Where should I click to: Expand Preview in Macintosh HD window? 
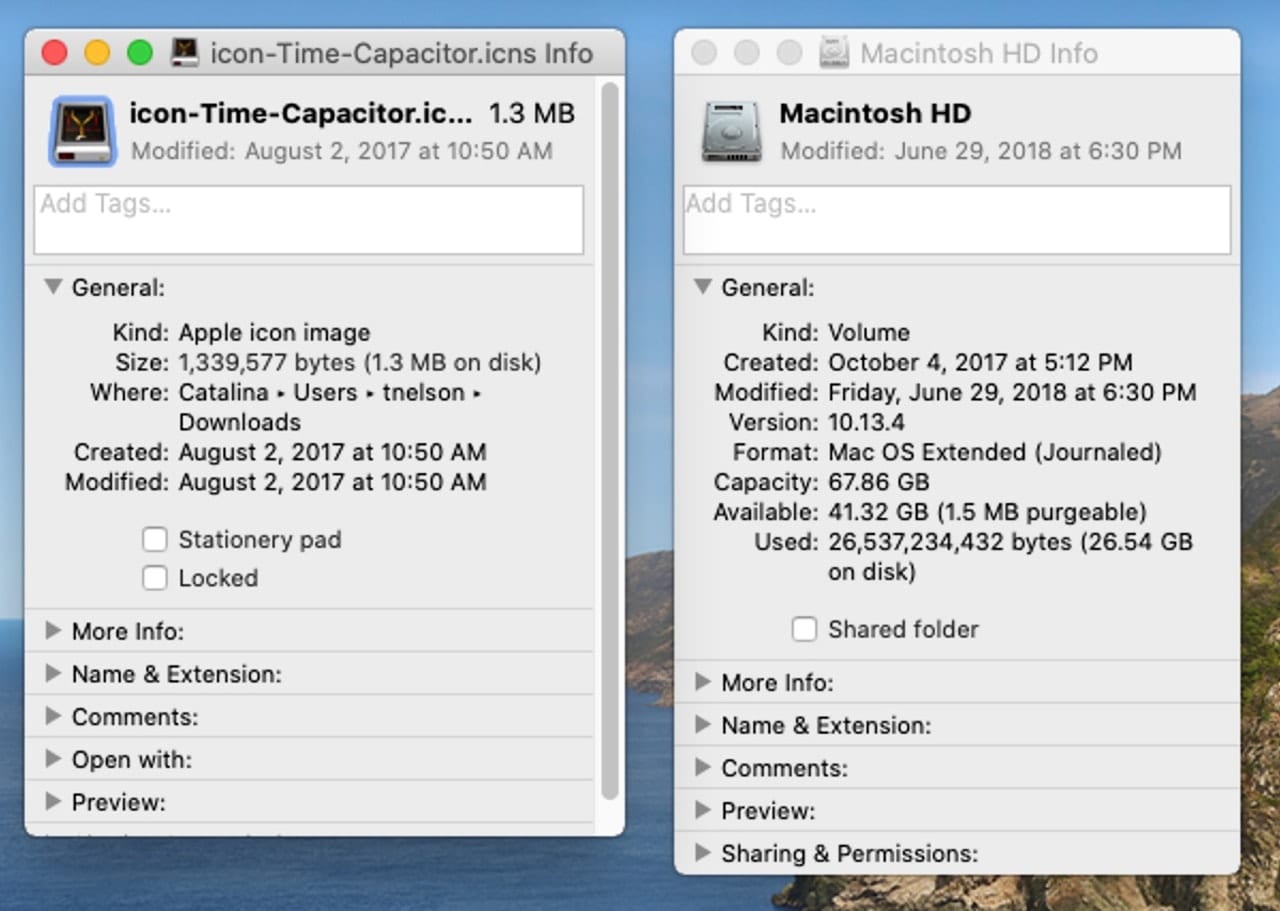coord(703,811)
